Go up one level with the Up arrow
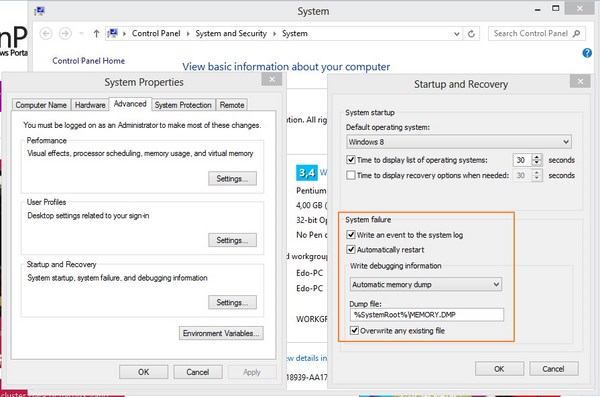Image resolution: width=600 pixels, height=397 pixels. pyautogui.click(x=96, y=34)
